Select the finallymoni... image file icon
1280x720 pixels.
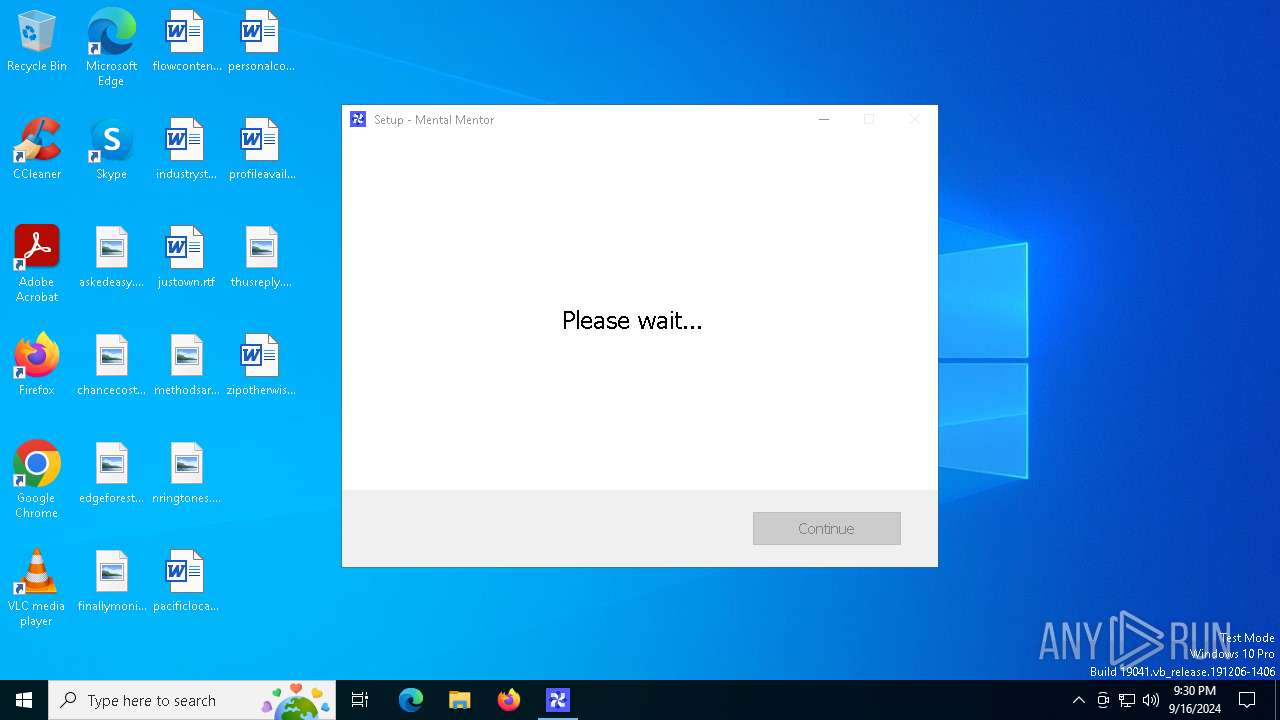tap(111, 581)
